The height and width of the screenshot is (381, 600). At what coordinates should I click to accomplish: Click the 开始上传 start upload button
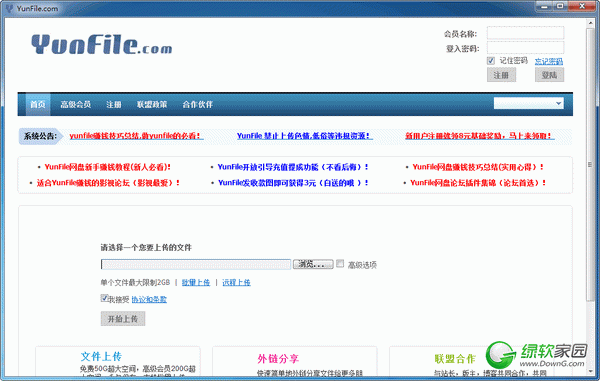pos(123,319)
